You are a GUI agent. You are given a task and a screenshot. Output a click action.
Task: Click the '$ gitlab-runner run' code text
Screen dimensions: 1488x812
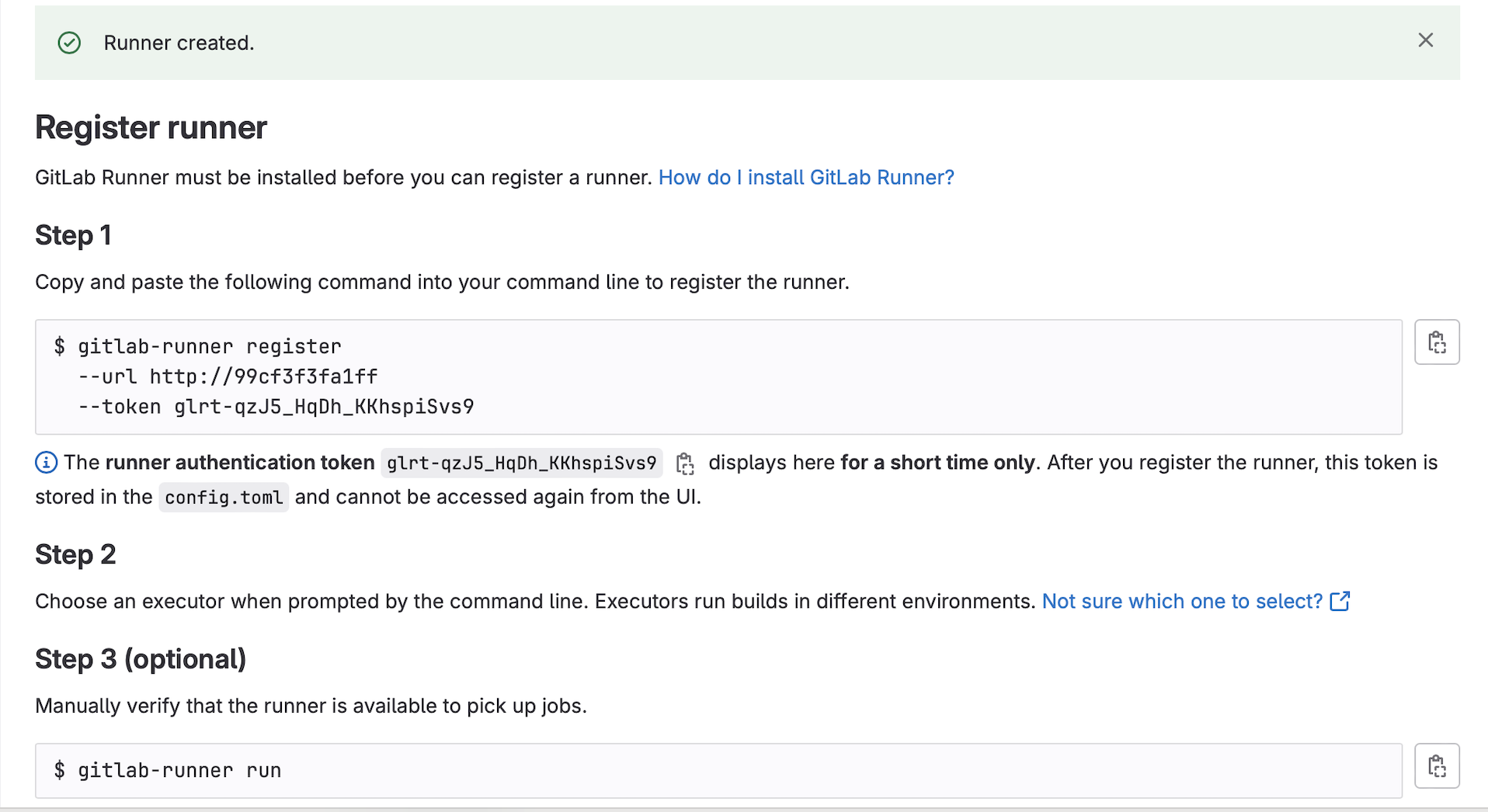click(x=167, y=770)
